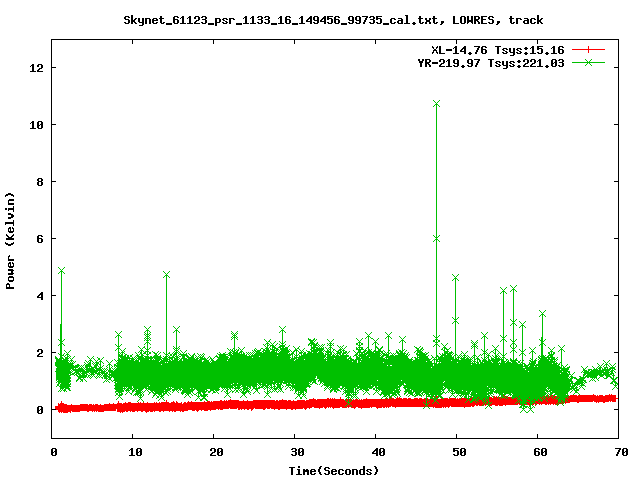
Task: Click the Time(Seconds) x-axis label
Action: (334, 470)
